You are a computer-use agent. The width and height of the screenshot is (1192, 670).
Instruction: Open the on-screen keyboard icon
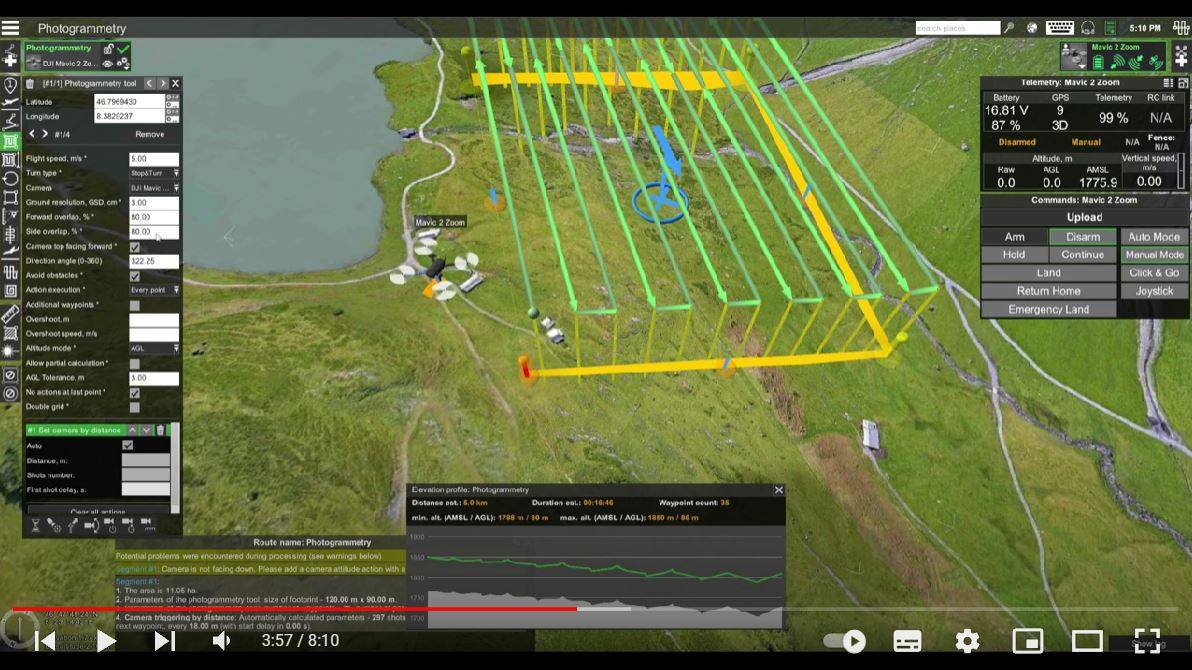point(1060,28)
